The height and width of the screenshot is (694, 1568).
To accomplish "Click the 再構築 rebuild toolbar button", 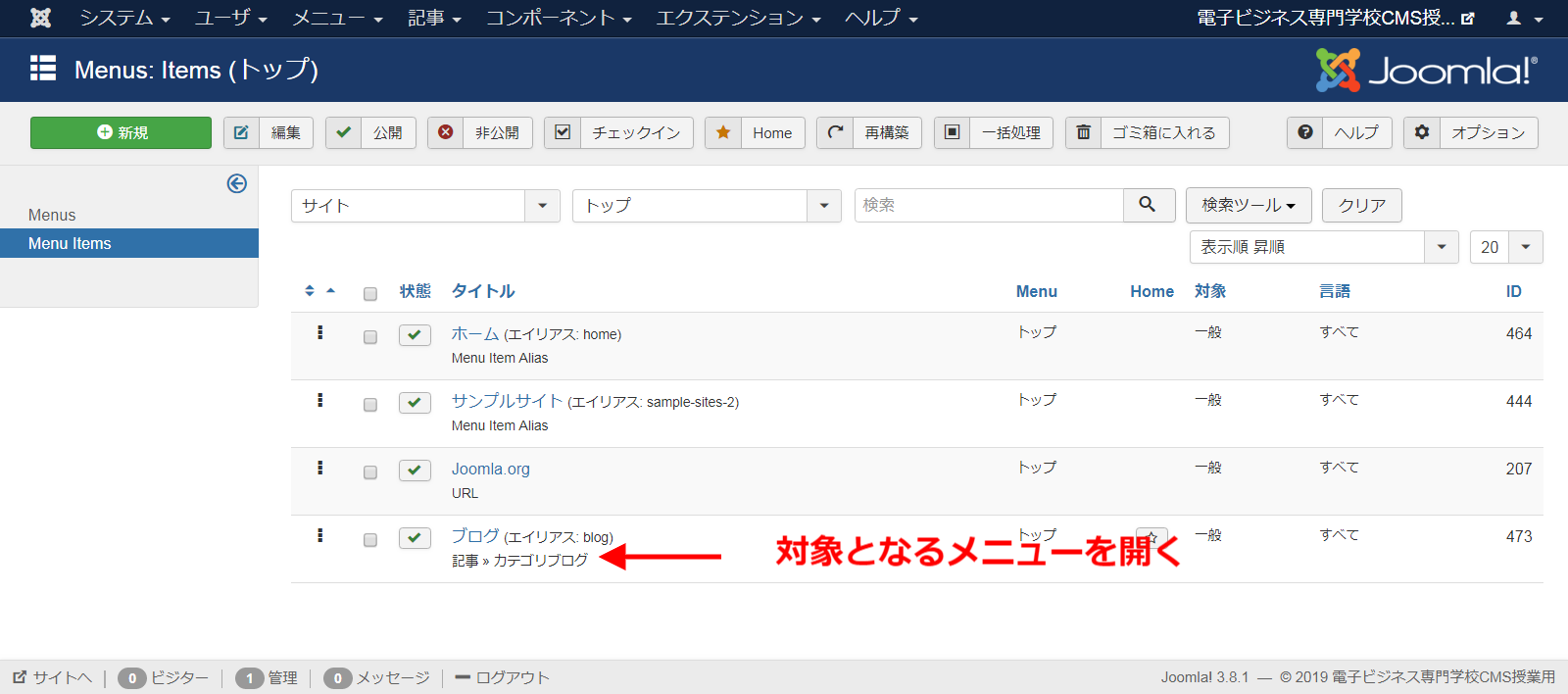I will point(869,132).
